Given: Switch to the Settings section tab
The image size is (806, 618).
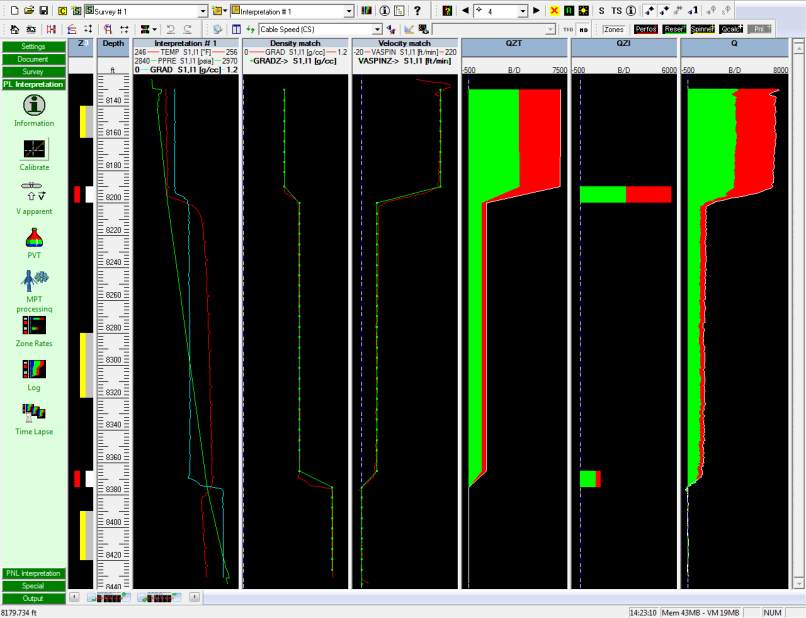Looking at the screenshot, I should [x=33, y=47].
